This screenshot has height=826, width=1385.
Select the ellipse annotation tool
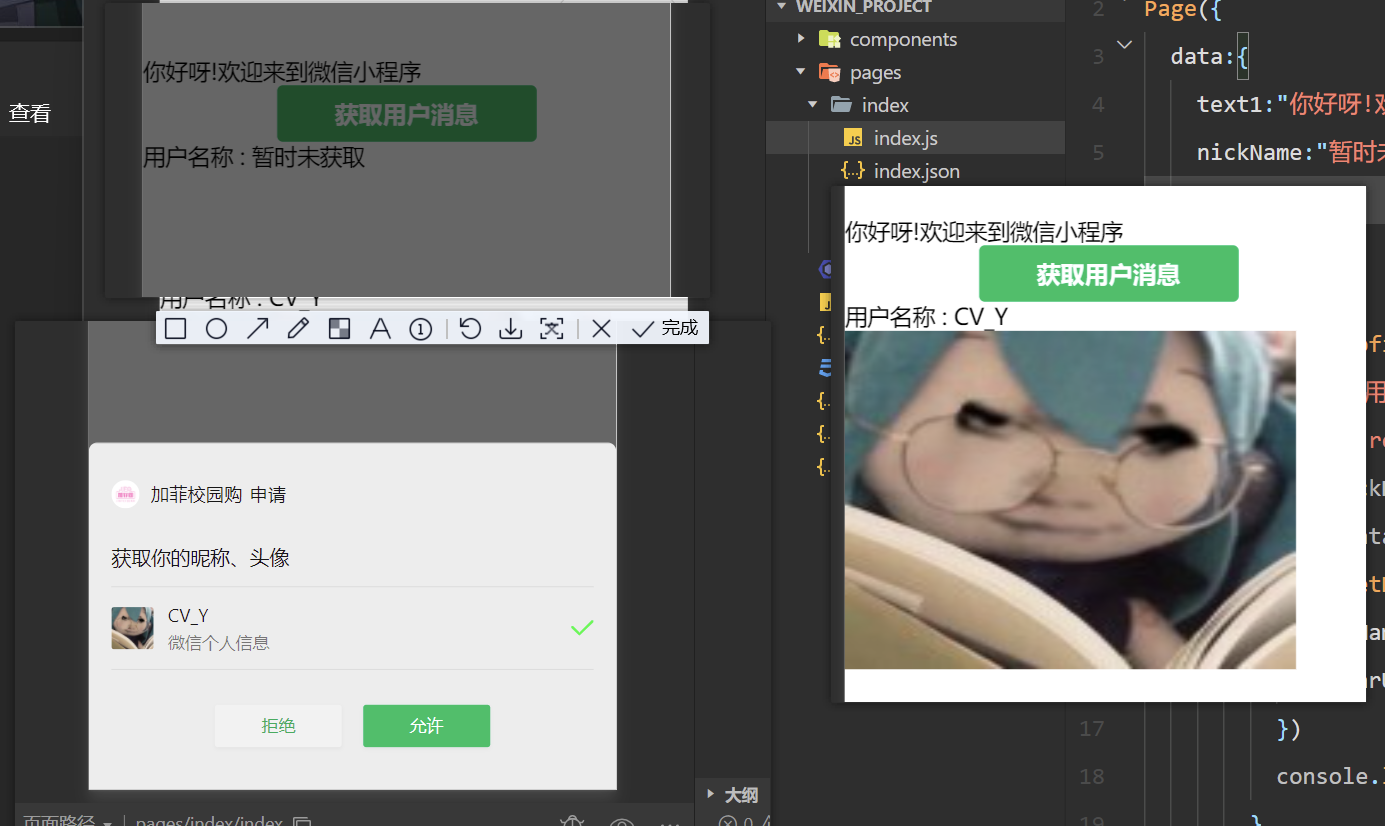(216, 327)
